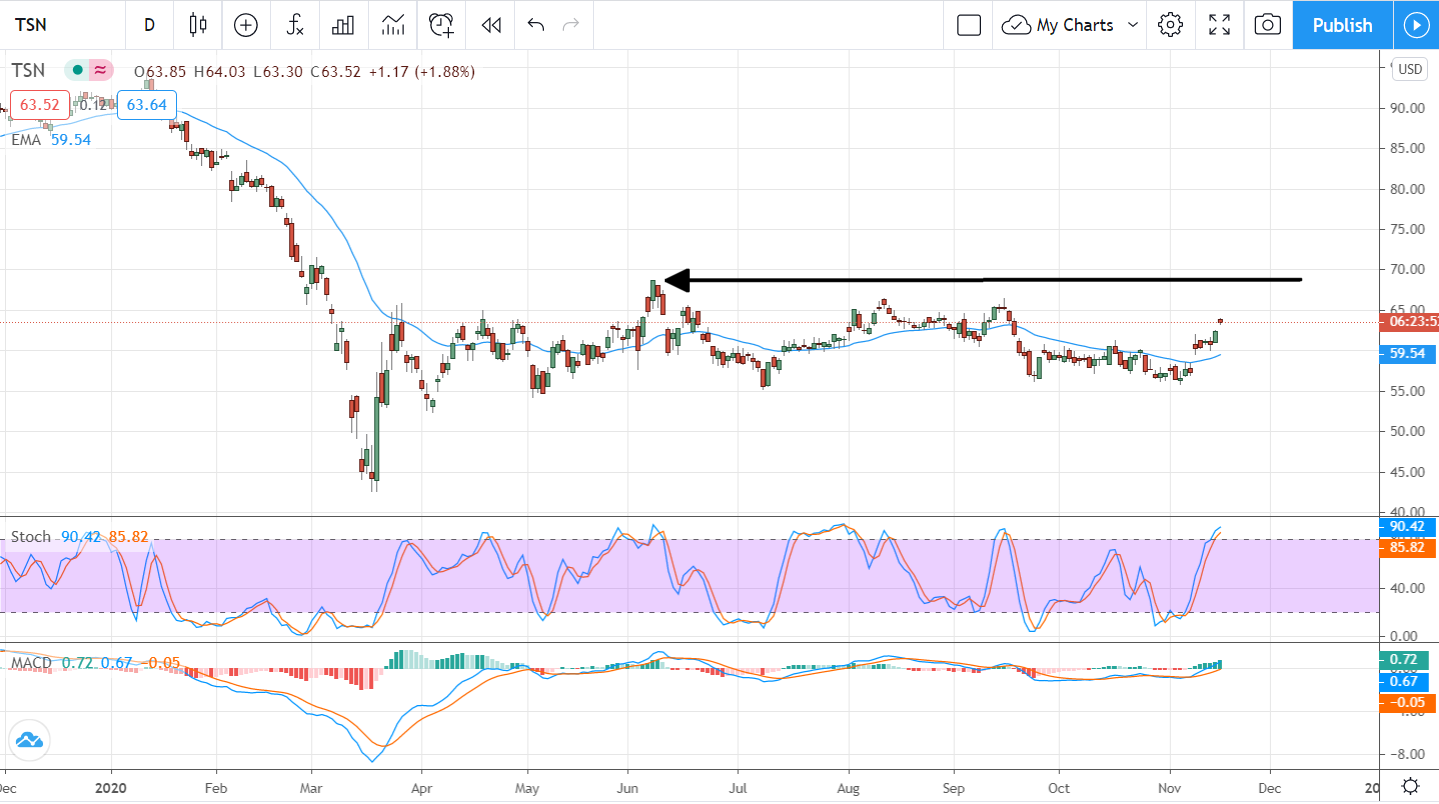Viewport: 1439px width, 804px height.
Task: Toggle the green market status dot by TSN
Action: 76,71
